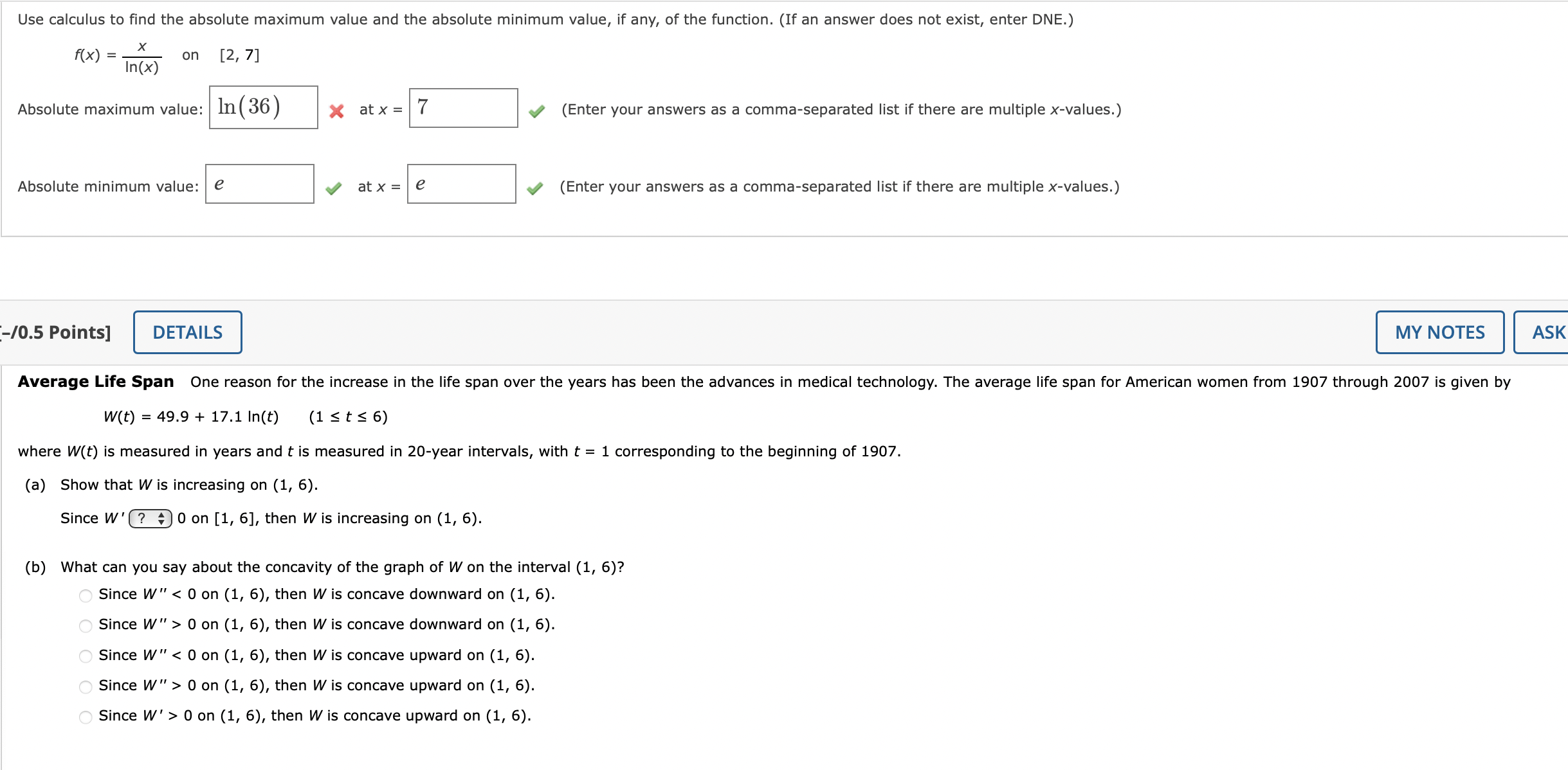Click the up-down stepper arrows in the W' selector
1568x770 pixels.
pyautogui.click(x=161, y=518)
